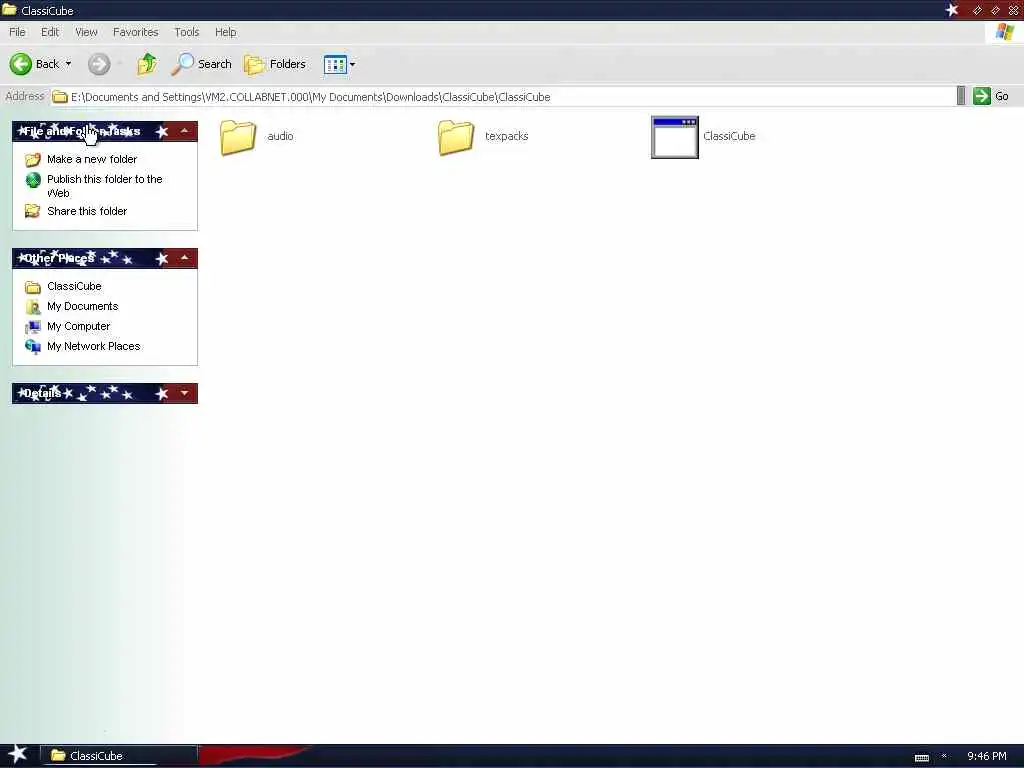Select the ClassiCube application icon
Image resolution: width=1024 pixels, height=768 pixels.
point(675,137)
